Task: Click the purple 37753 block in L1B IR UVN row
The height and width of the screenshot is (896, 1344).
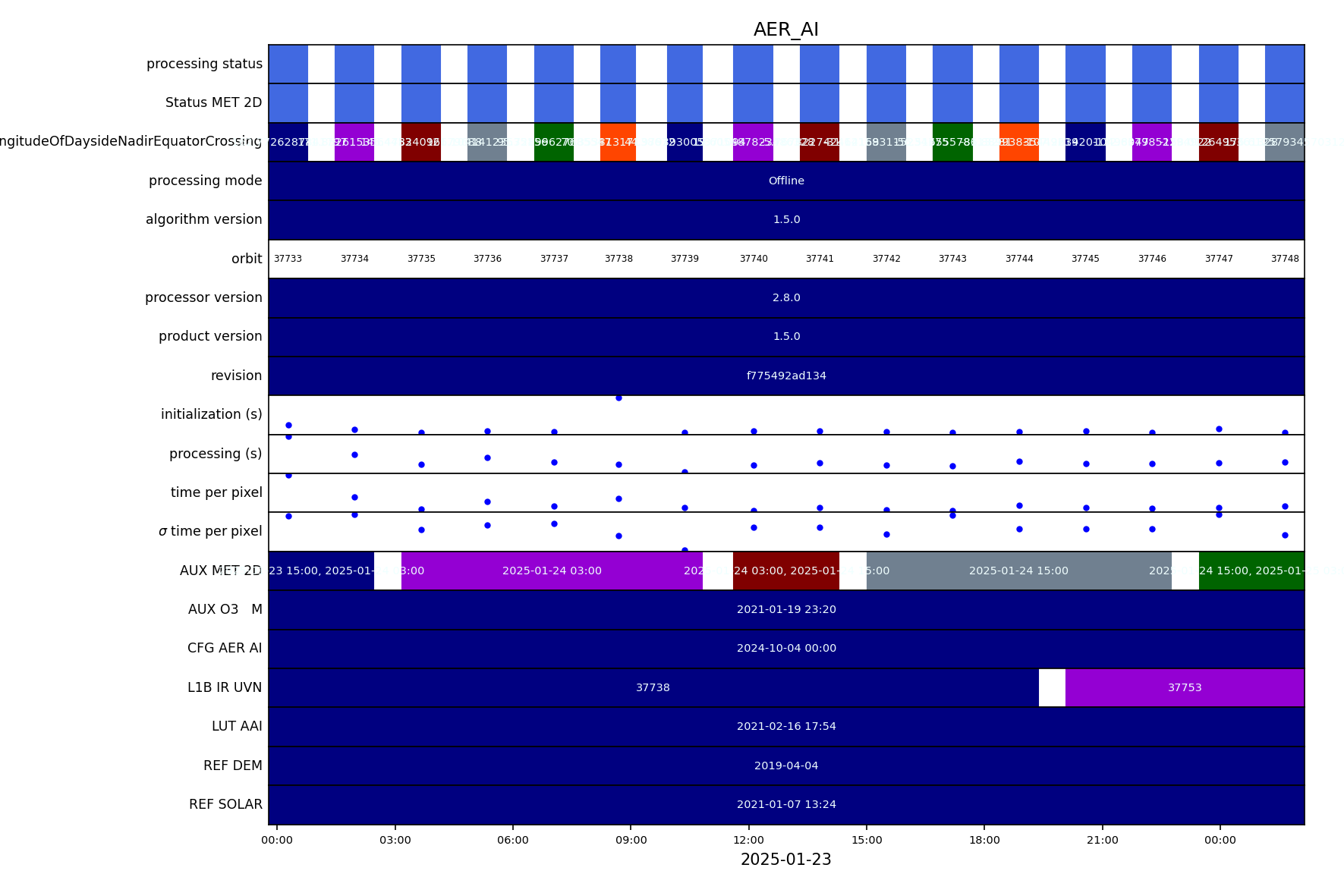Action: pos(1184,687)
